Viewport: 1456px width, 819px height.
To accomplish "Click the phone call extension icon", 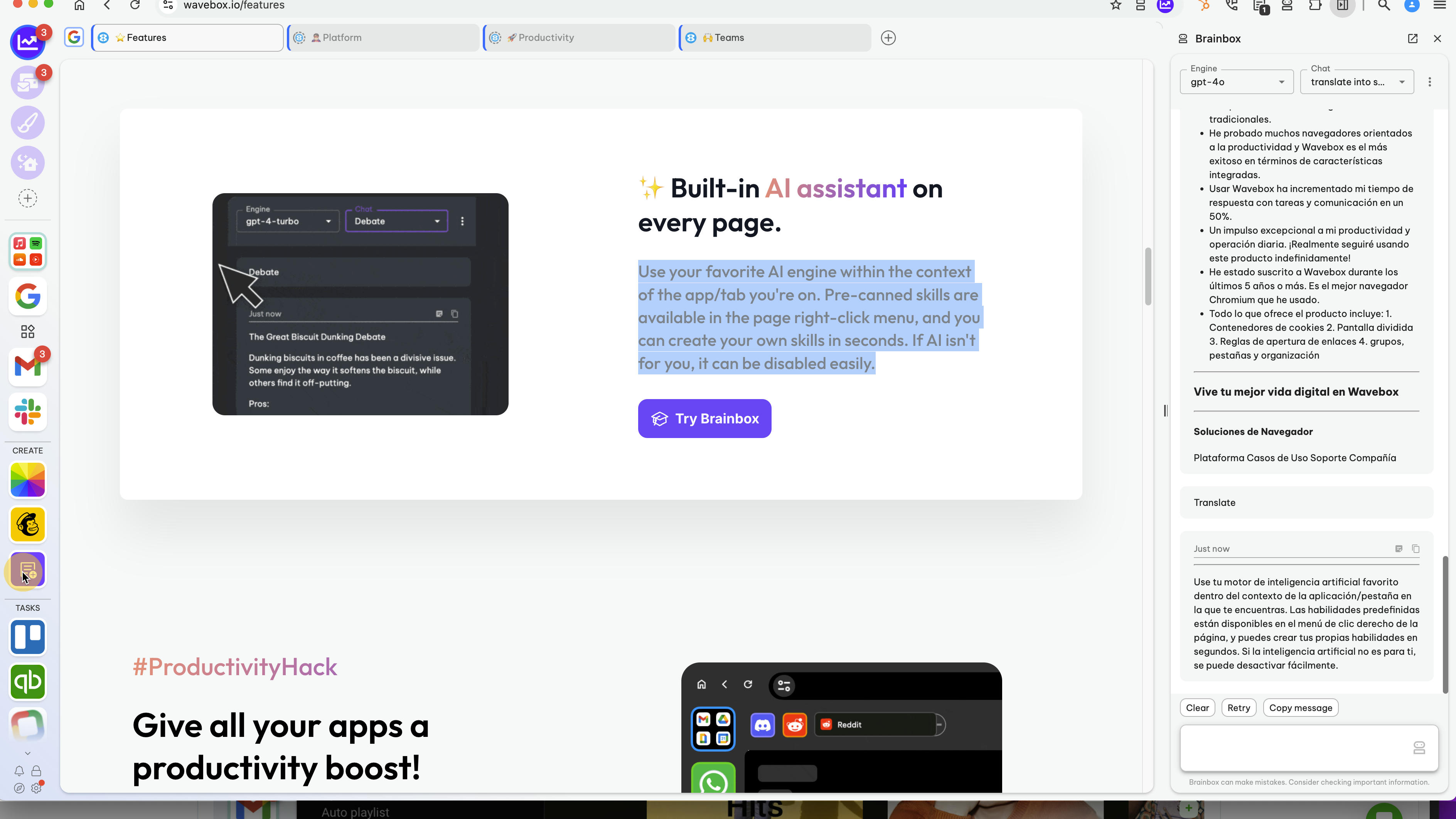I will click(1232, 5).
